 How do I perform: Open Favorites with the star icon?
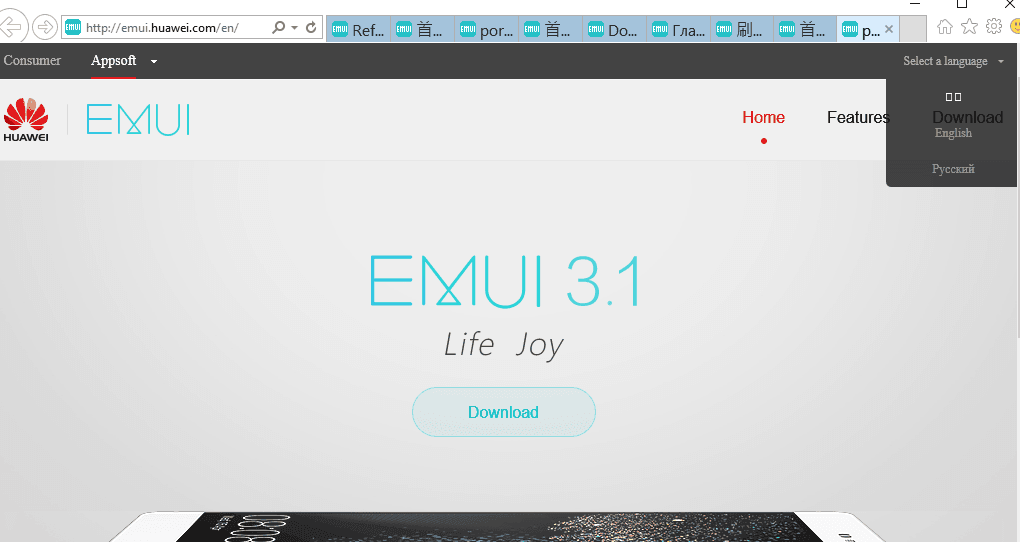pos(969,27)
